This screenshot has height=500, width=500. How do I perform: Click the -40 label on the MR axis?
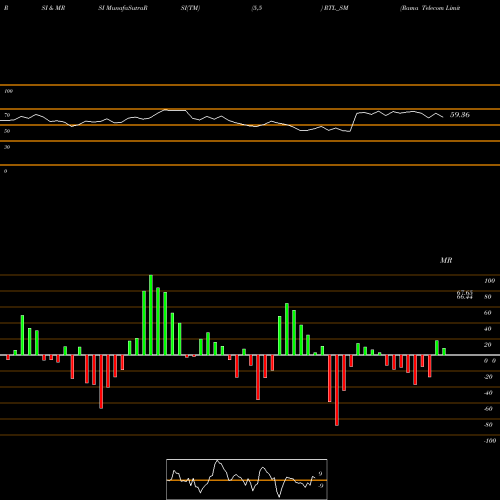[488, 393]
